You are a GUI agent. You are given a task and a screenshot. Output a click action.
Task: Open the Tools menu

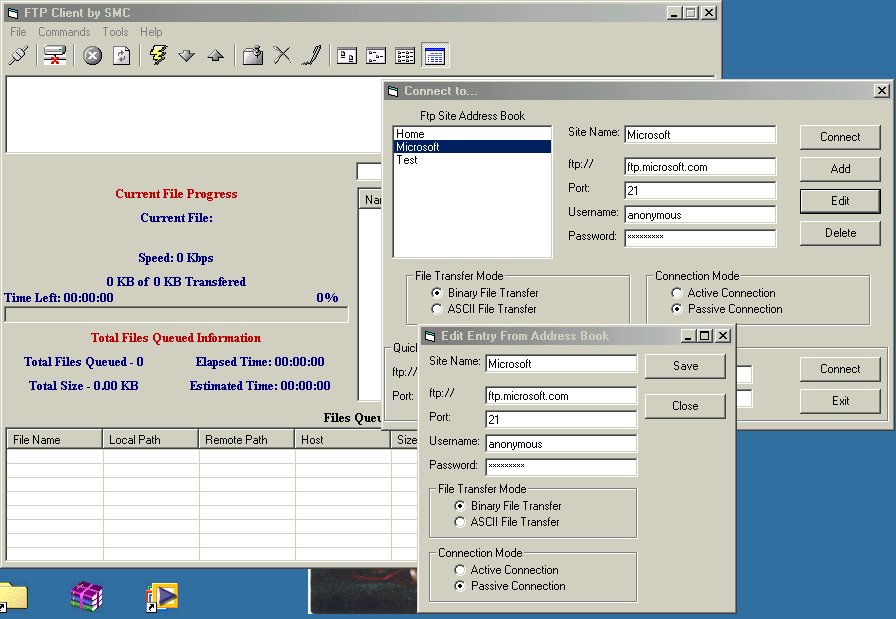click(115, 32)
